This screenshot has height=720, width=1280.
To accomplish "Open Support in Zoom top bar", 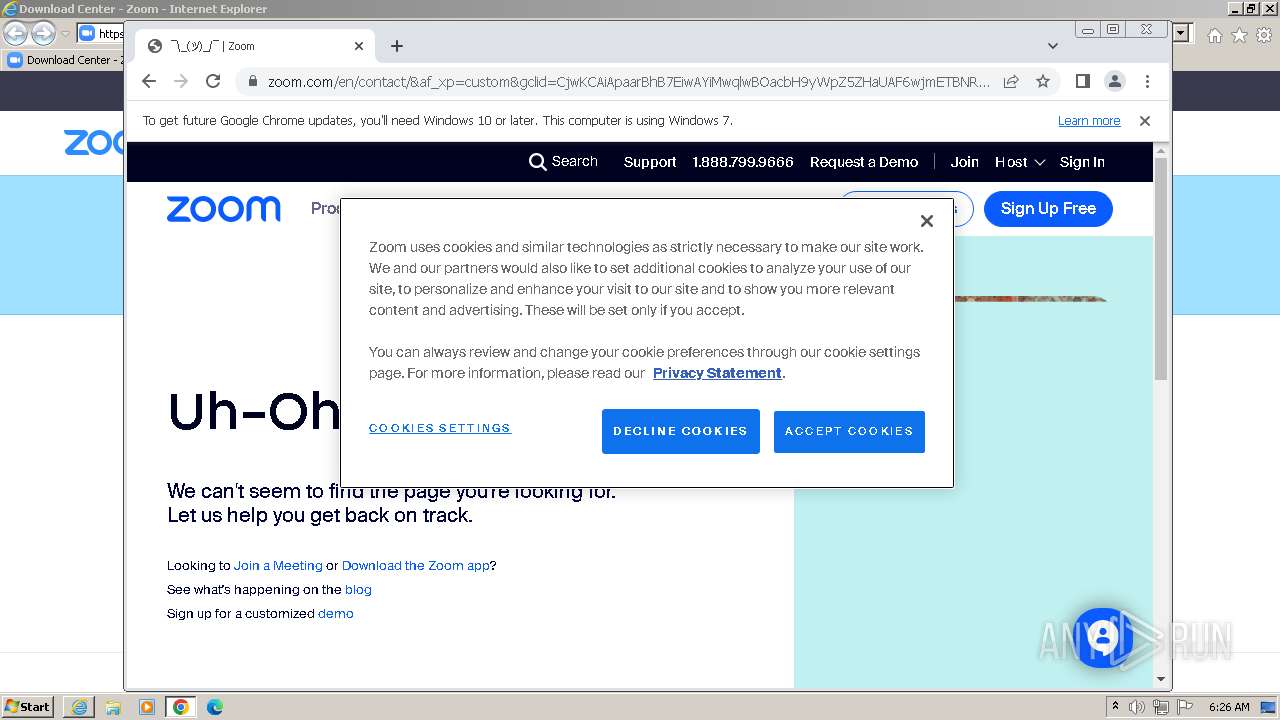I will click(650, 162).
